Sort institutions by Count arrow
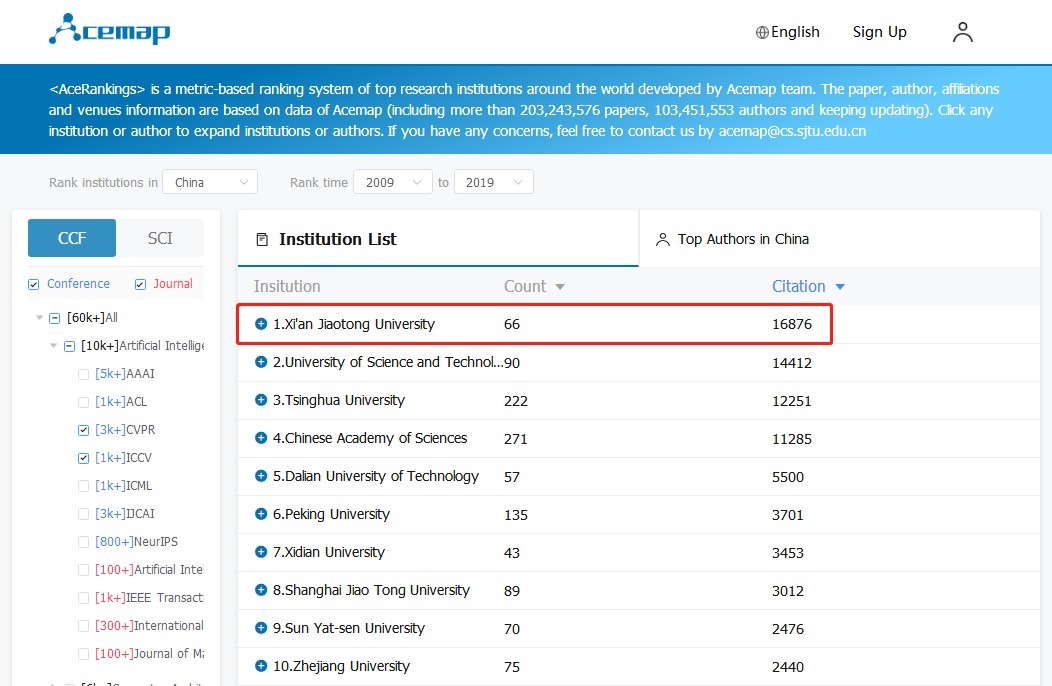This screenshot has width=1052, height=686. [x=560, y=287]
